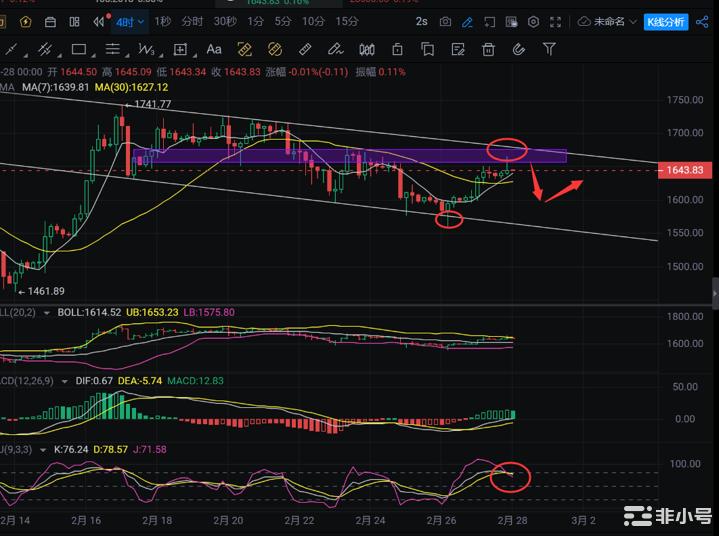
Task: Select the text annotation Aa tool
Action: point(213,49)
